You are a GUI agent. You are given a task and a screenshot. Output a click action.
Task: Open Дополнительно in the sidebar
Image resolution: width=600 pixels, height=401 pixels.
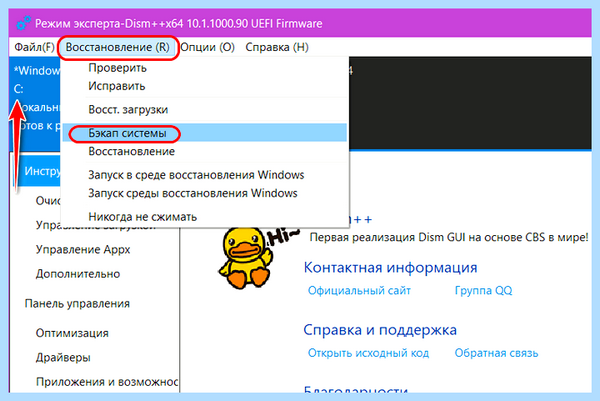point(78,274)
